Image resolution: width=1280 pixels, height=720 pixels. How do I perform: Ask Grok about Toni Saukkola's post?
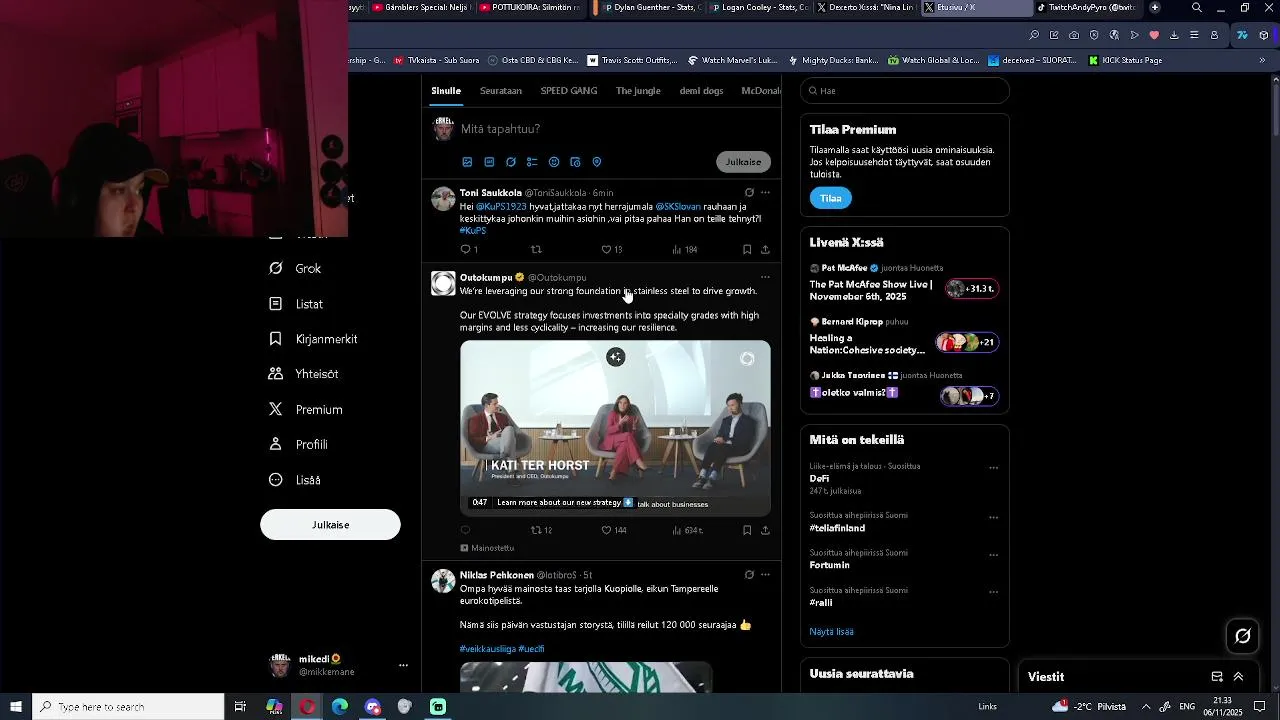click(749, 192)
